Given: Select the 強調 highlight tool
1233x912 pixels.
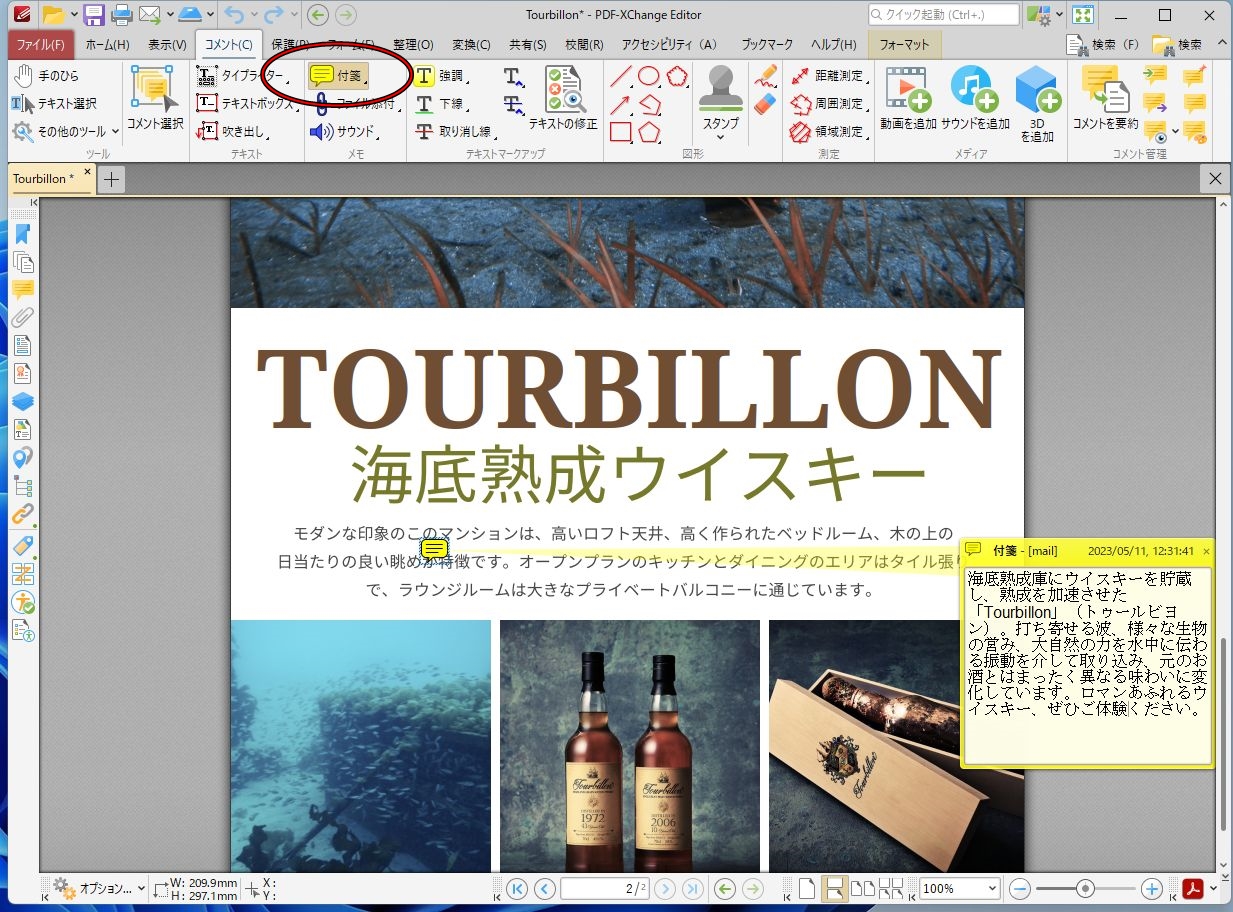Looking at the screenshot, I should (x=438, y=75).
